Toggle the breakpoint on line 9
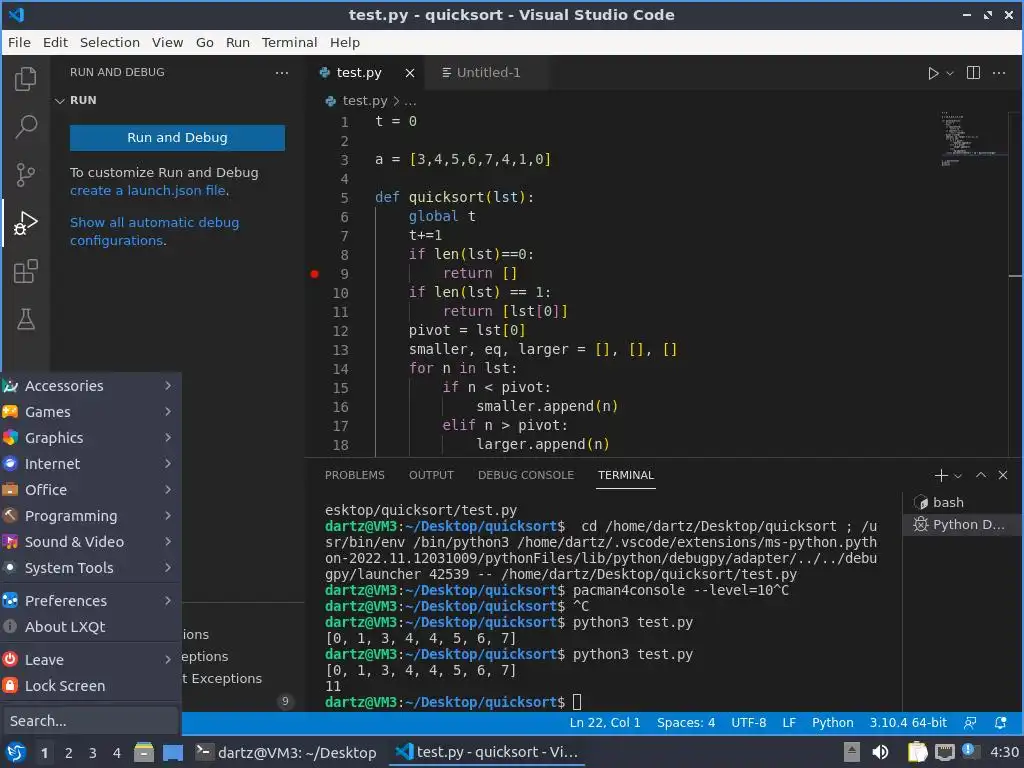This screenshot has width=1024, height=768. [x=314, y=274]
